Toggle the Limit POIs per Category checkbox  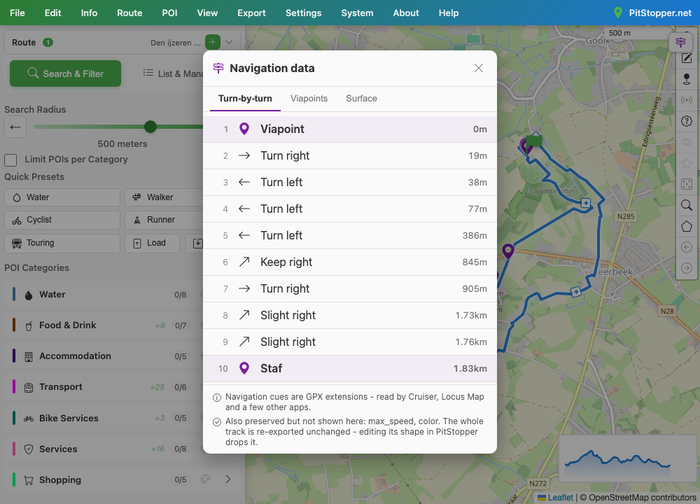click(11, 160)
